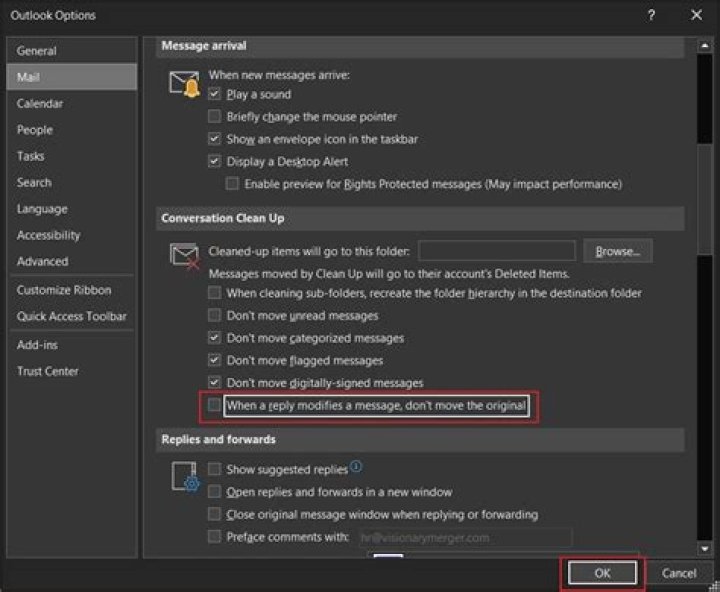Image resolution: width=720 pixels, height=592 pixels.
Task: Go to Add-ins category
Action: [72, 344]
